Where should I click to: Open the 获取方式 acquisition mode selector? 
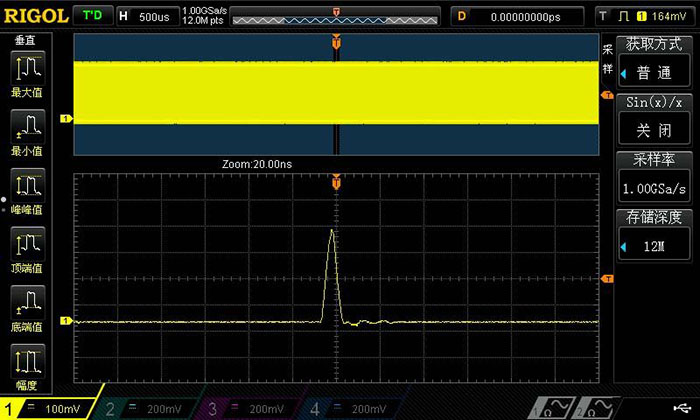[655, 62]
